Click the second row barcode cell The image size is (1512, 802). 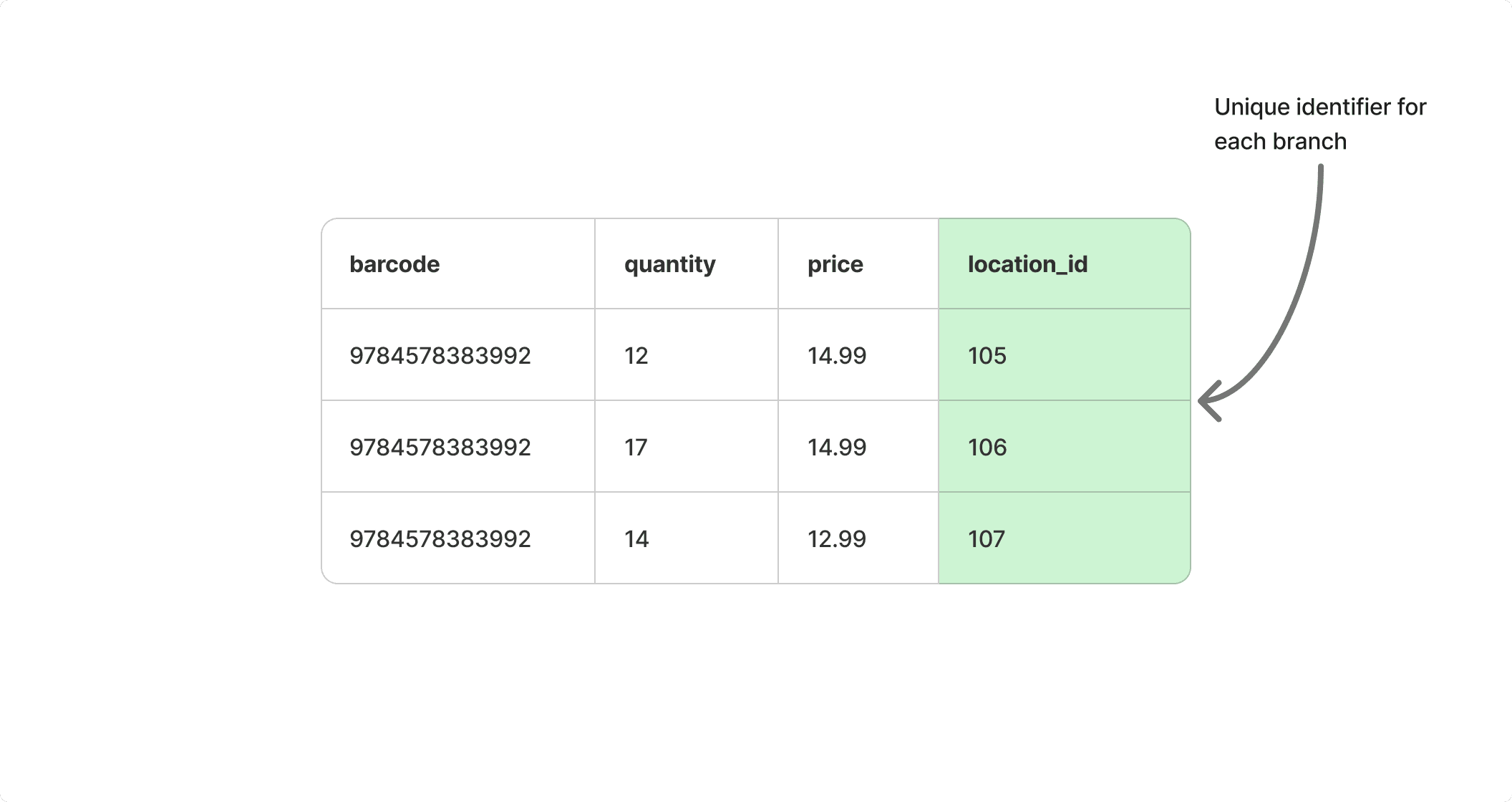(x=440, y=448)
